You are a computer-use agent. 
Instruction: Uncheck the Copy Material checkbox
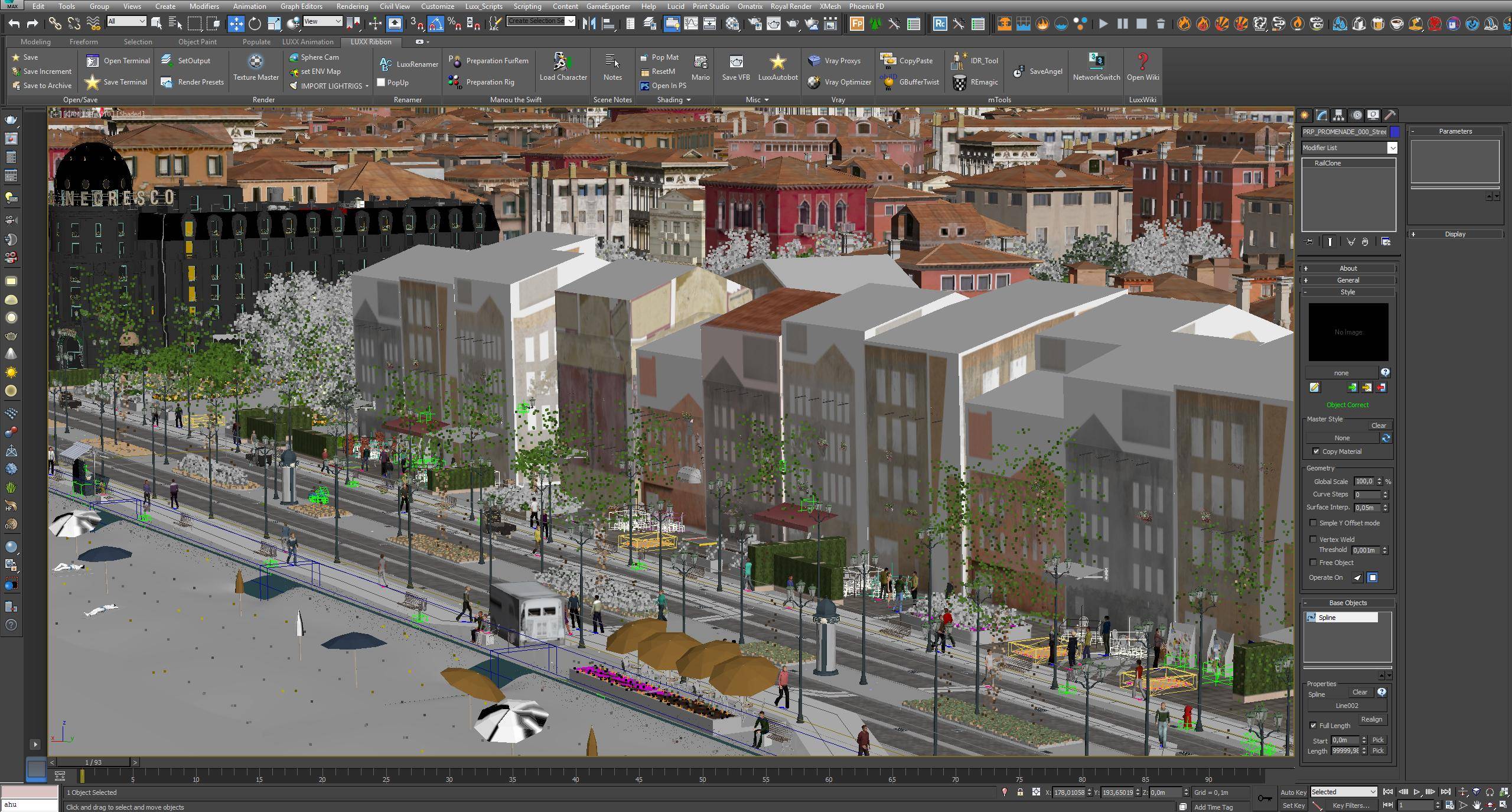pos(1316,452)
